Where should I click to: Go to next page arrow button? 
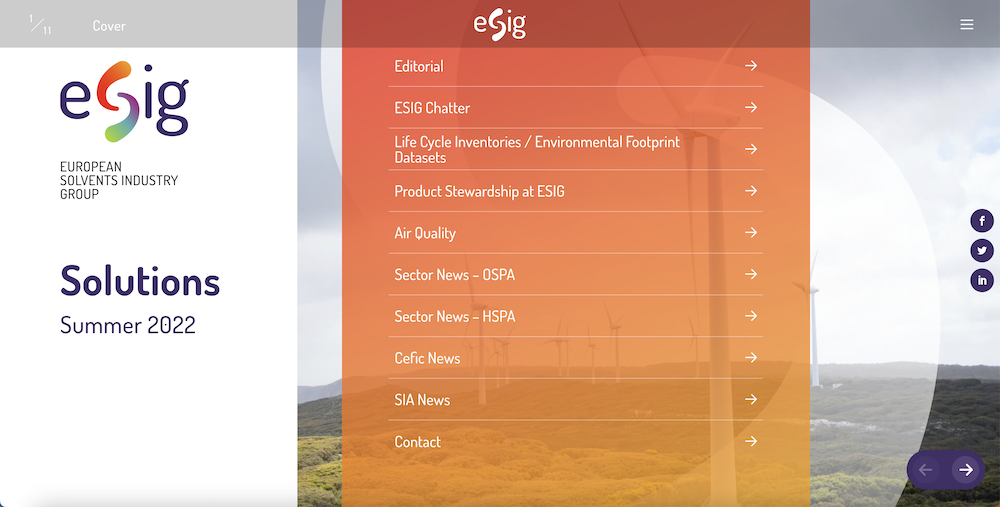tap(966, 470)
